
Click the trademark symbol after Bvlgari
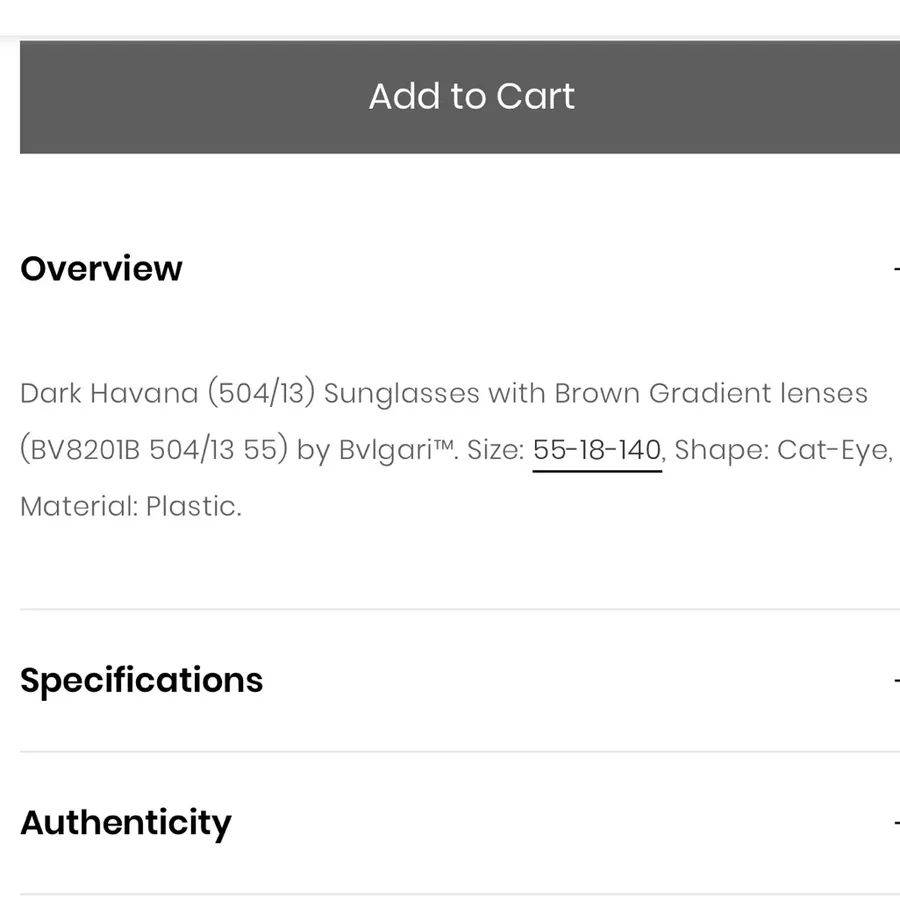click(443, 444)
